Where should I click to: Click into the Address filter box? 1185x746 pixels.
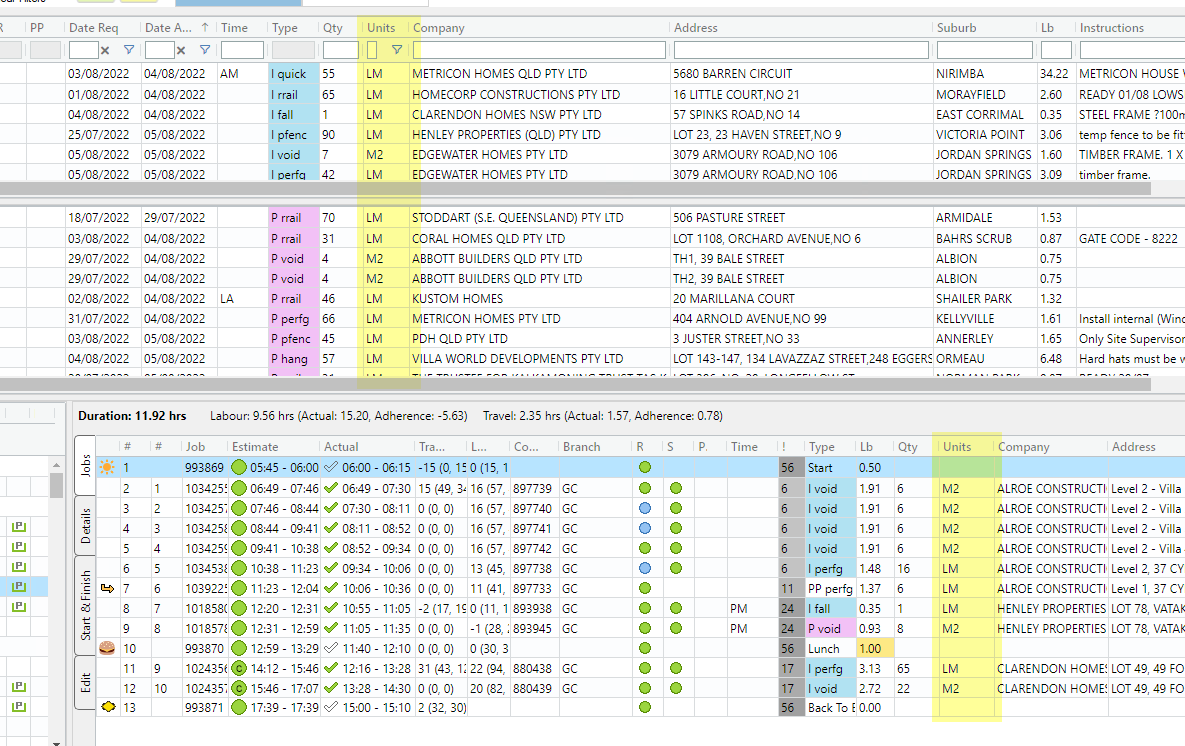801,50
